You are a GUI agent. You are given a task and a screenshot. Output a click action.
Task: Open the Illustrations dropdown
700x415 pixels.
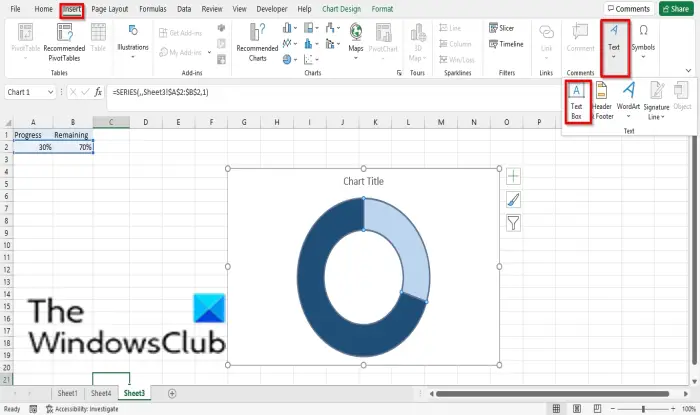133,42
